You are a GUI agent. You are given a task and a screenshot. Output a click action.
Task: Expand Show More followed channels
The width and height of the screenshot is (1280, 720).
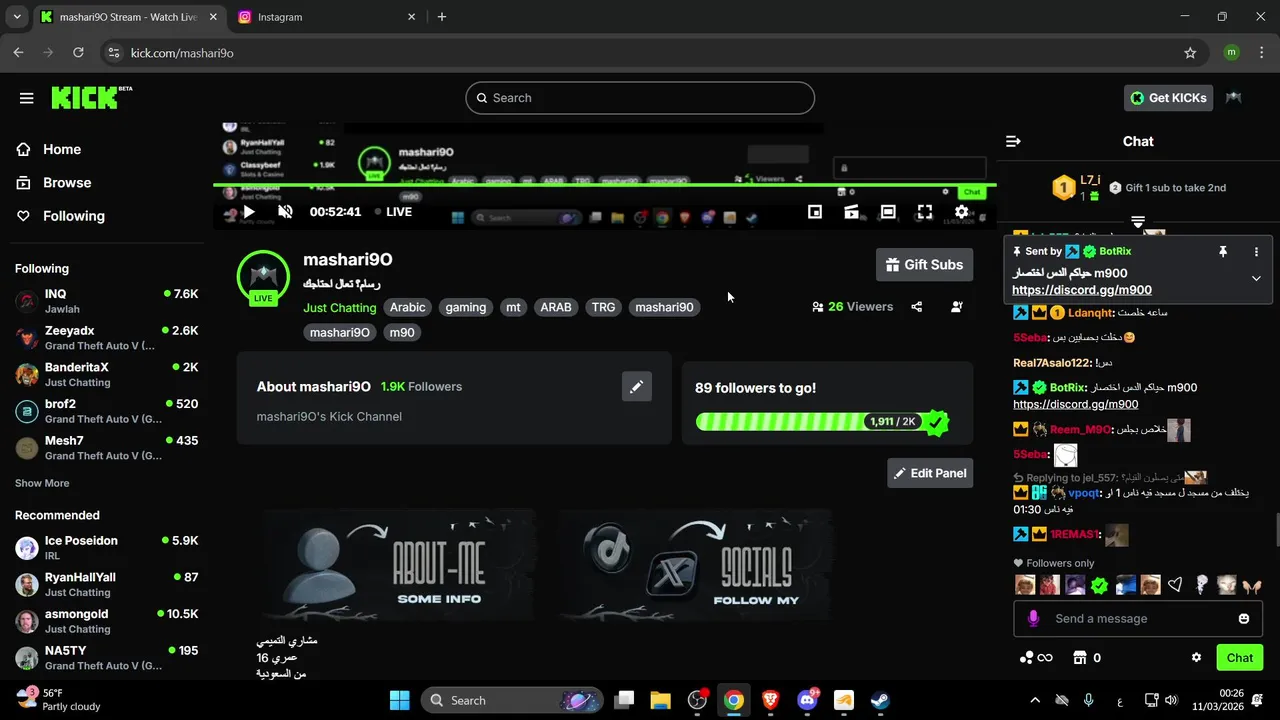coord(42,483)
